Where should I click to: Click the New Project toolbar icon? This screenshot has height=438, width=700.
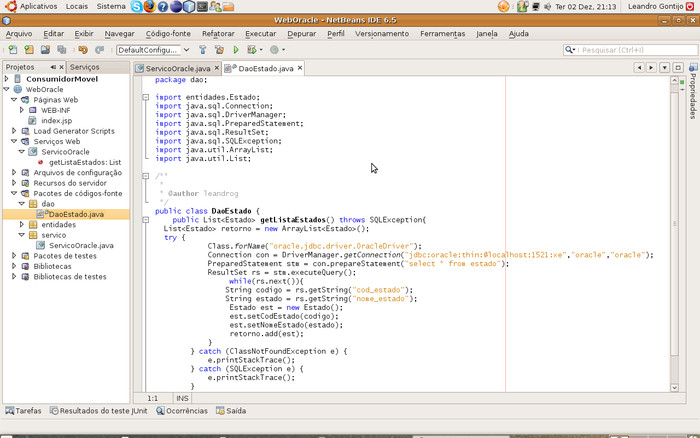pyautogui.click(x=29, y=50)
